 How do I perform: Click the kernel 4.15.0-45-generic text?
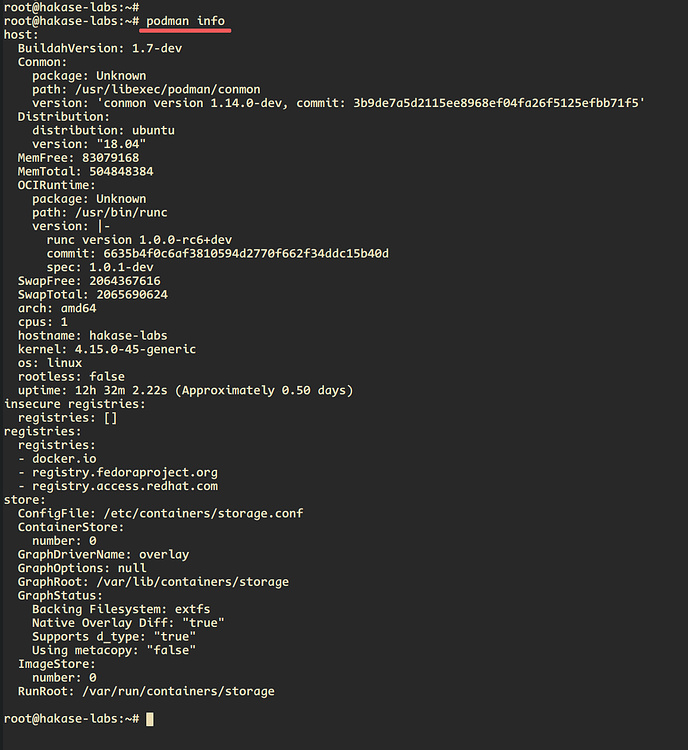pyautogui.click(x=132, y=349)
